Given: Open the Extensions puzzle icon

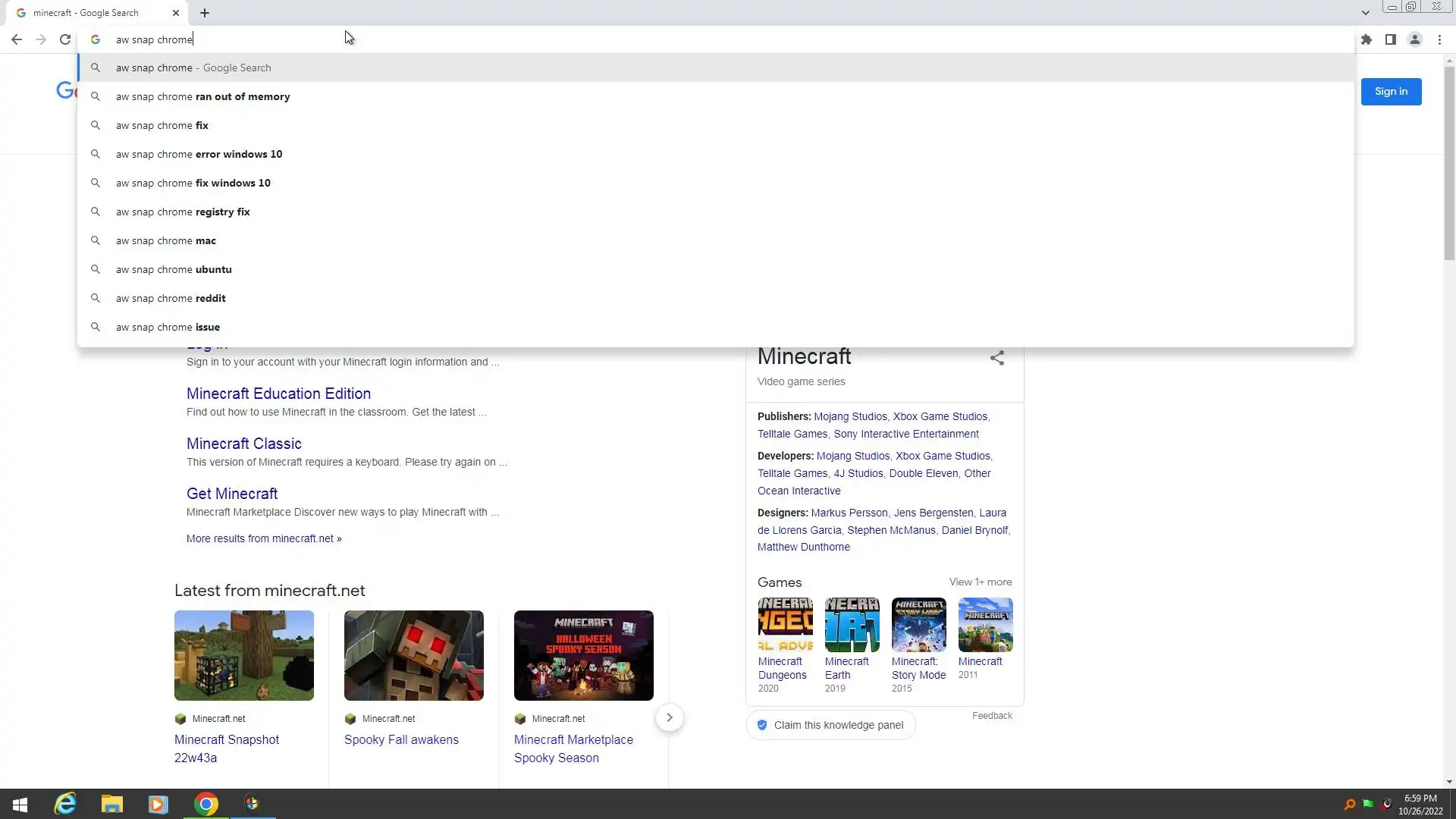Looking at the screenshot, I should click(1367, 39).
